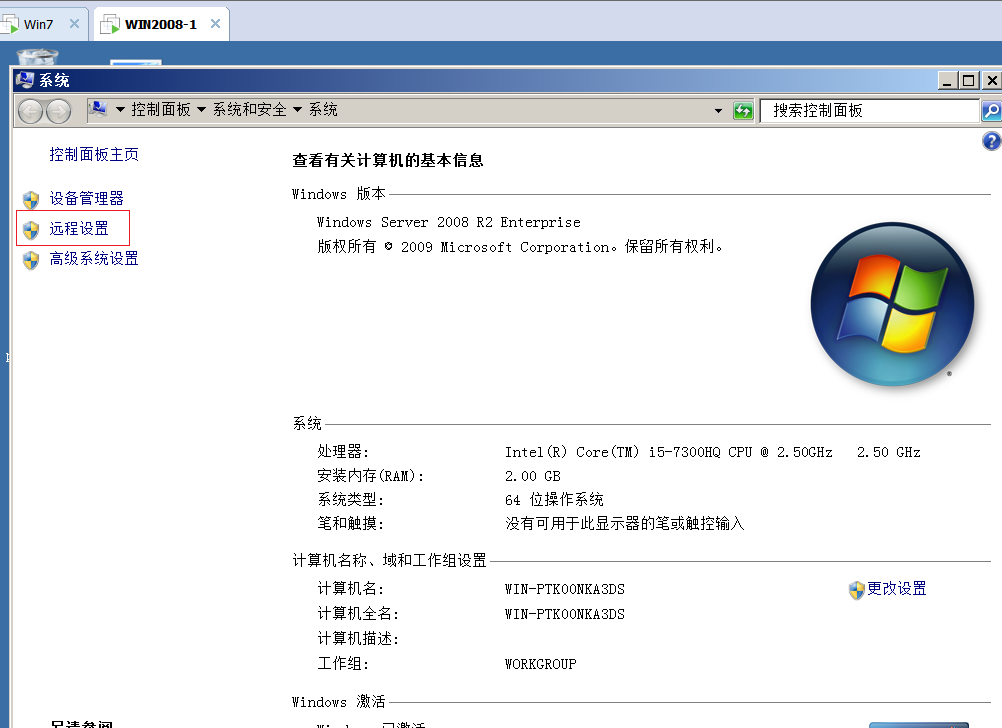
Task: Click the shield icon beside 高级系统设置
Action: (x=31, y=259)
